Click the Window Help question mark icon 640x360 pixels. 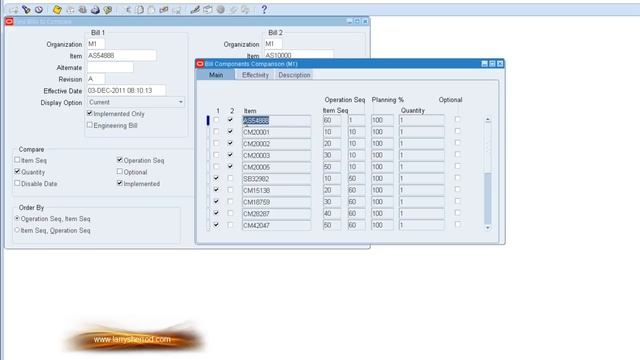(264, 9)
